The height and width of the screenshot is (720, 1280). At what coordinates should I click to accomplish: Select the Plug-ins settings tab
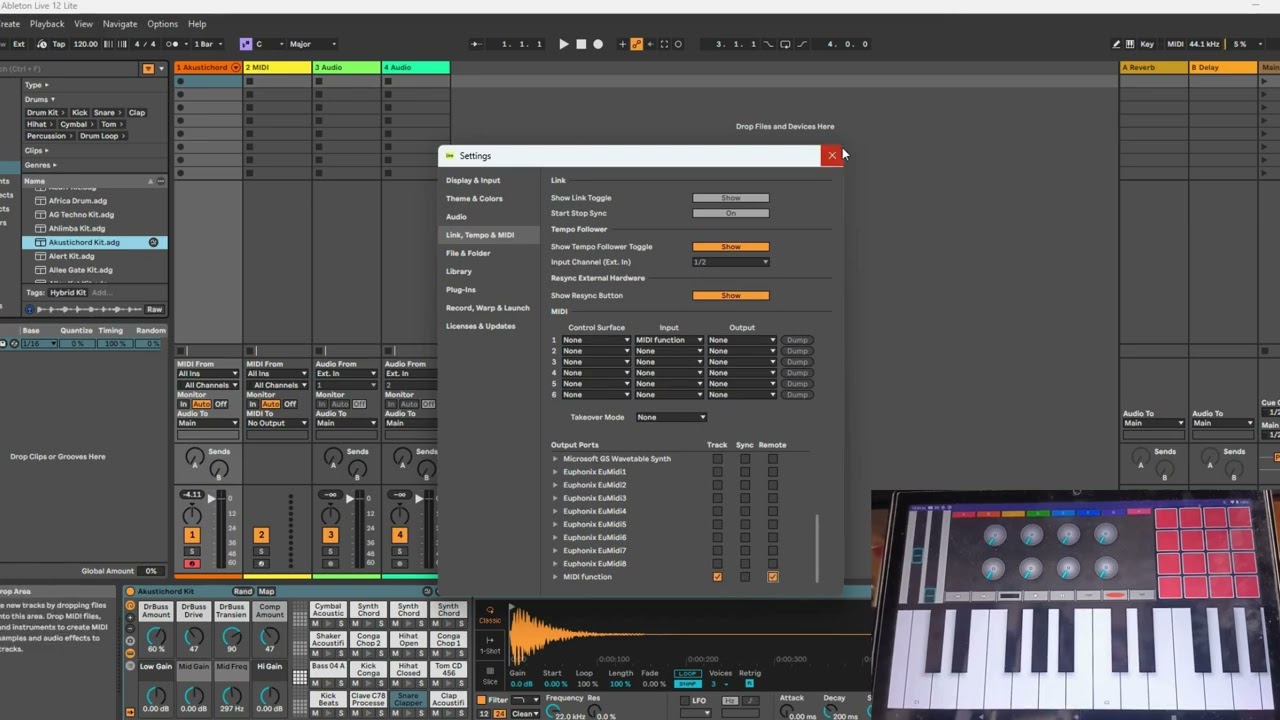pos(461,290)
